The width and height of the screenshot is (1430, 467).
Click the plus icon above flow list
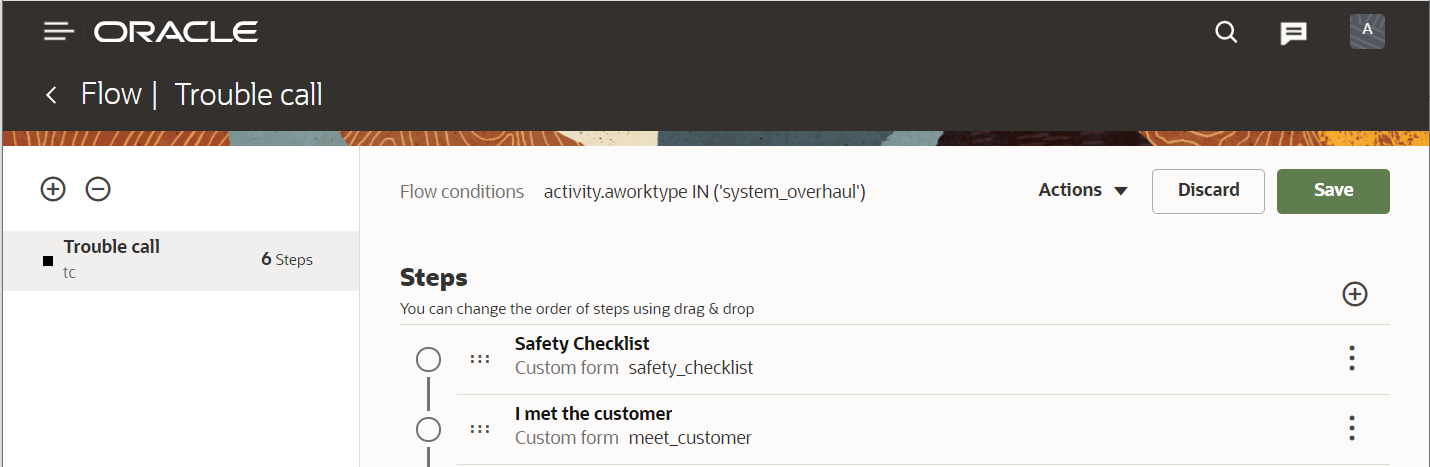pyautogui.click(x=53, y=188)
